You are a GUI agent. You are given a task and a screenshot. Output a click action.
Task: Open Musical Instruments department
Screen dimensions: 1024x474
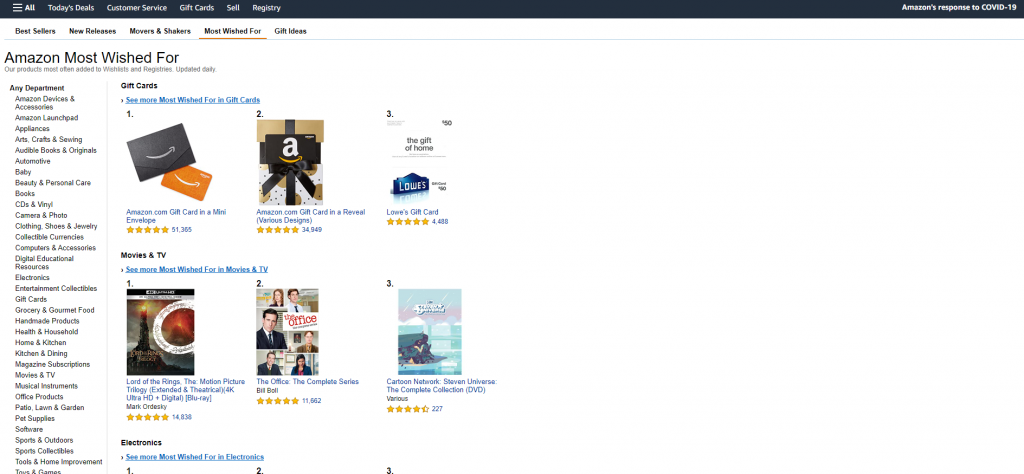[x=46, y=386]
